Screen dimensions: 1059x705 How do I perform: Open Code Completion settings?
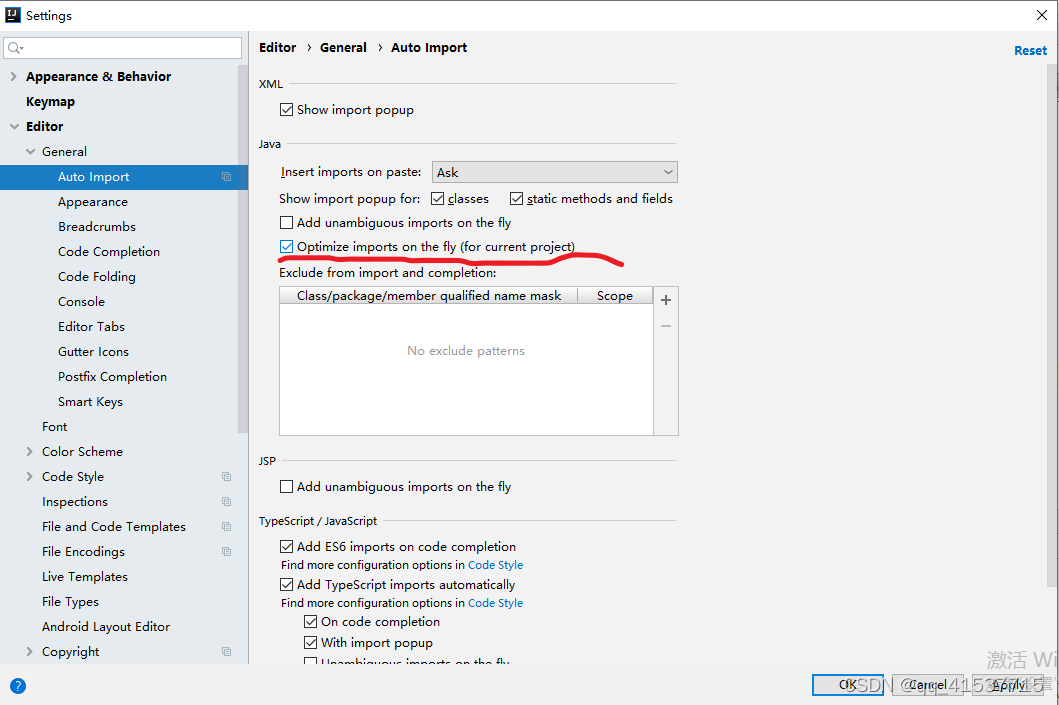point(109,252)
